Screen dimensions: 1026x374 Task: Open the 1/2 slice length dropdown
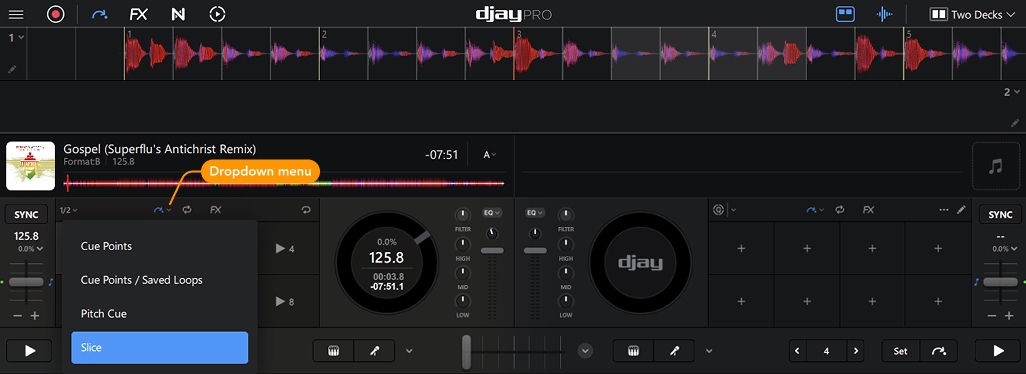tap(69, 210)
